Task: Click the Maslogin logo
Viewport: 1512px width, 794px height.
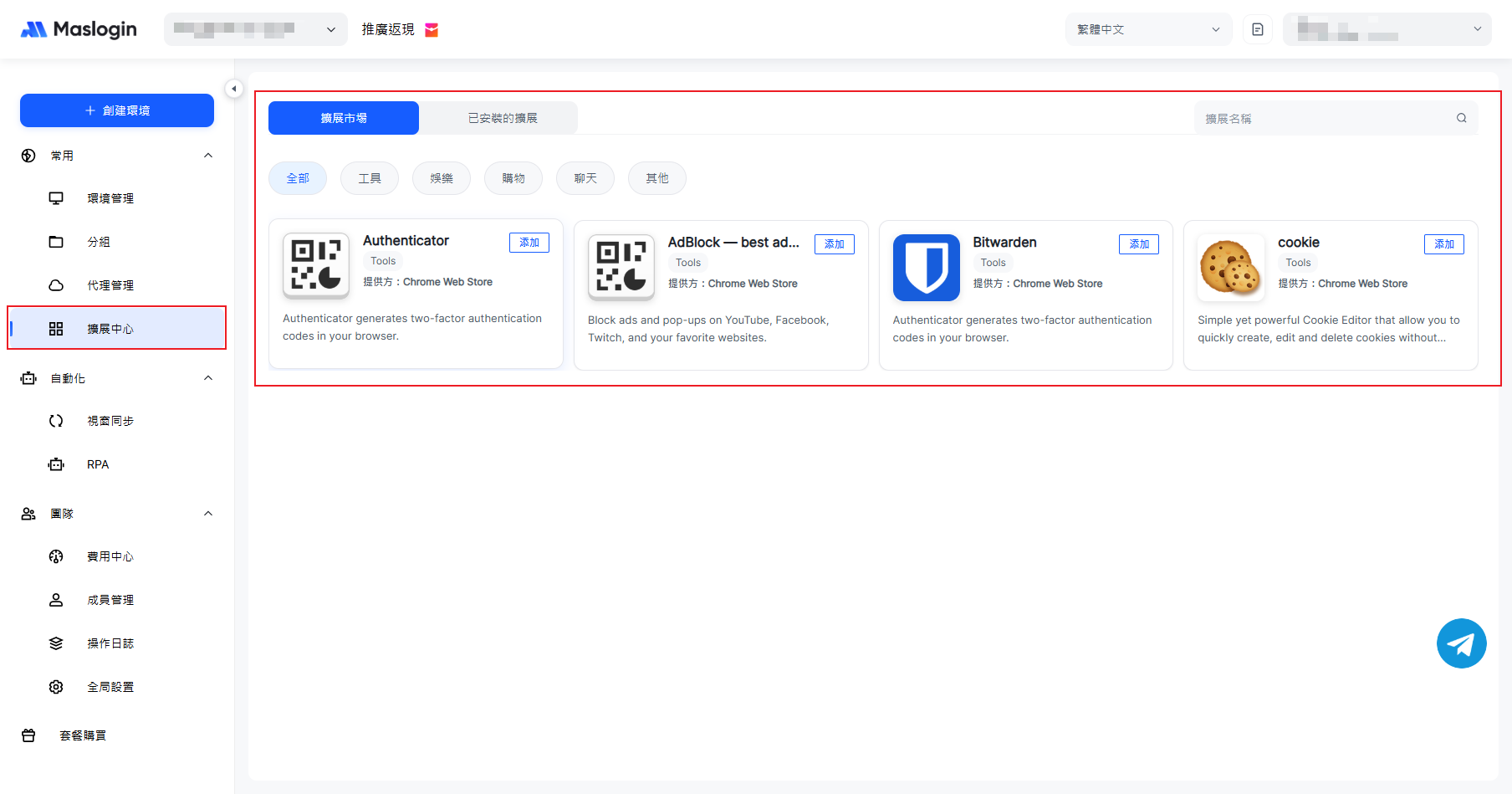Action: pyautogui.click(x=79, y=29)
